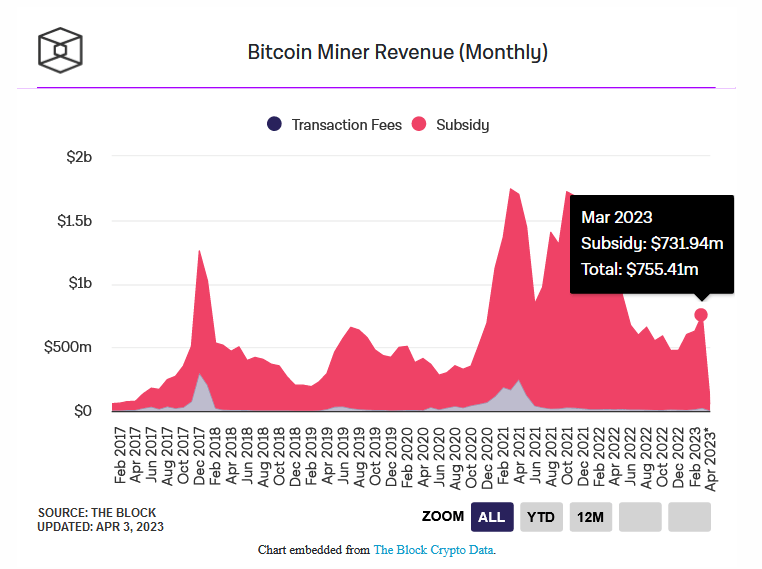The image size is (762, 569).
Task: Open The Block Crypto Data link
Action: click(434, 550)
